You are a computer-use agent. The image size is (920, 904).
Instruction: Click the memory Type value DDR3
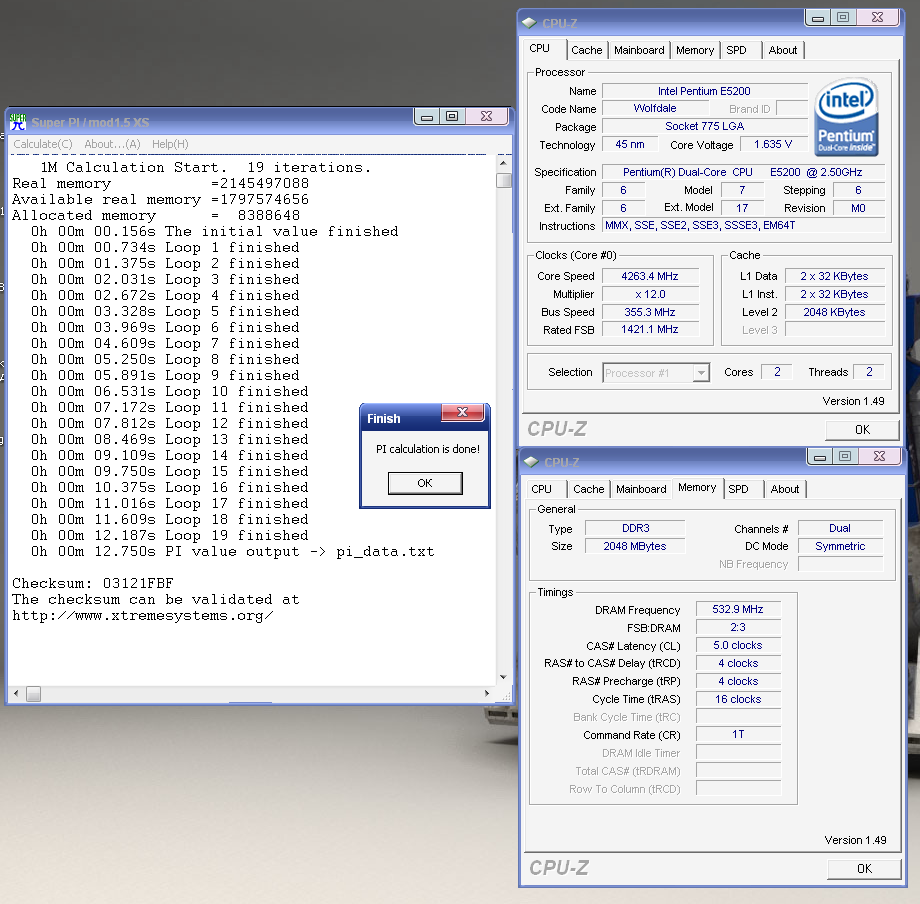[x=635, y=528]
